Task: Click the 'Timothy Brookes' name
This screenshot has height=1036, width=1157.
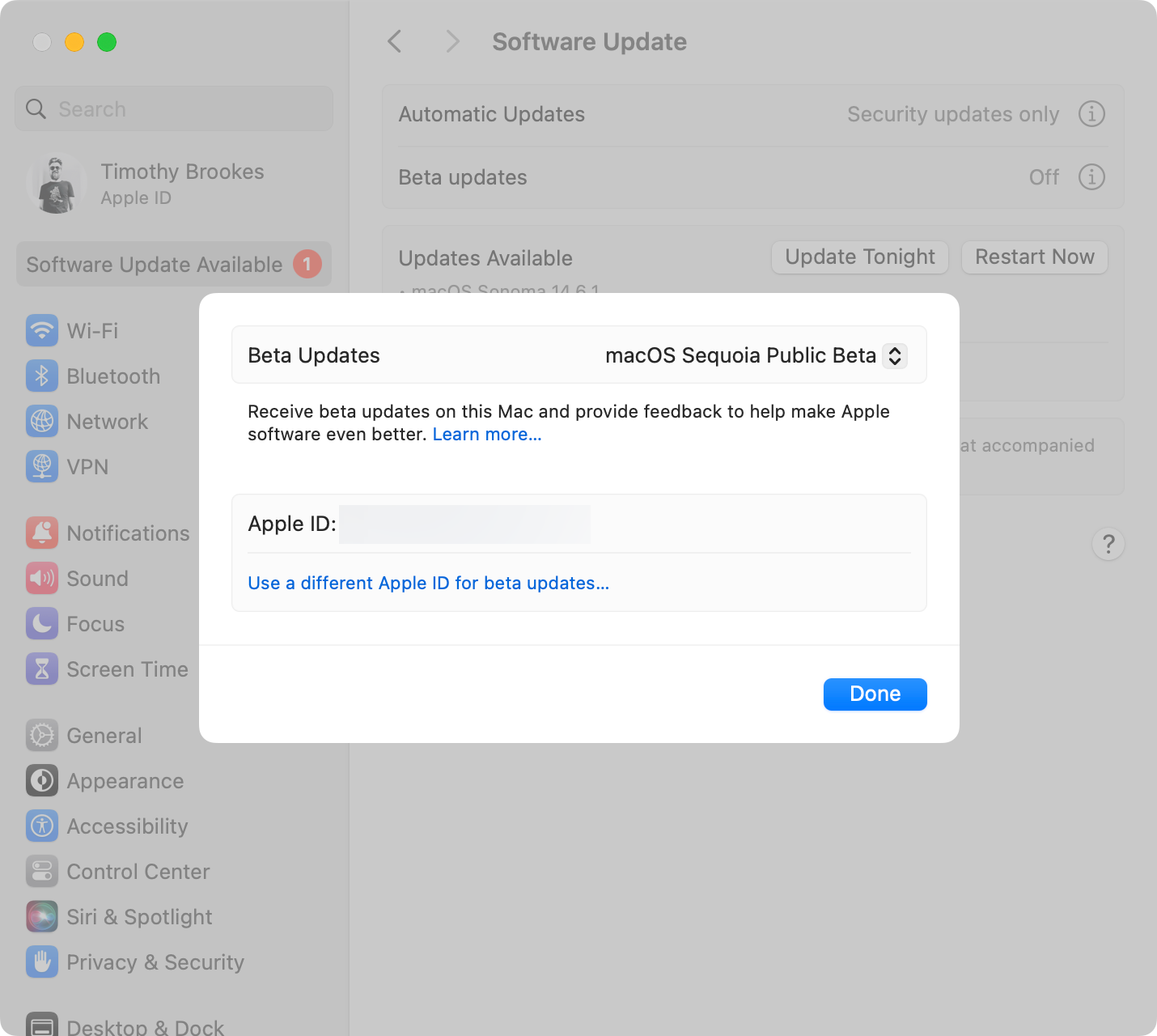Action: click(182, 172)
